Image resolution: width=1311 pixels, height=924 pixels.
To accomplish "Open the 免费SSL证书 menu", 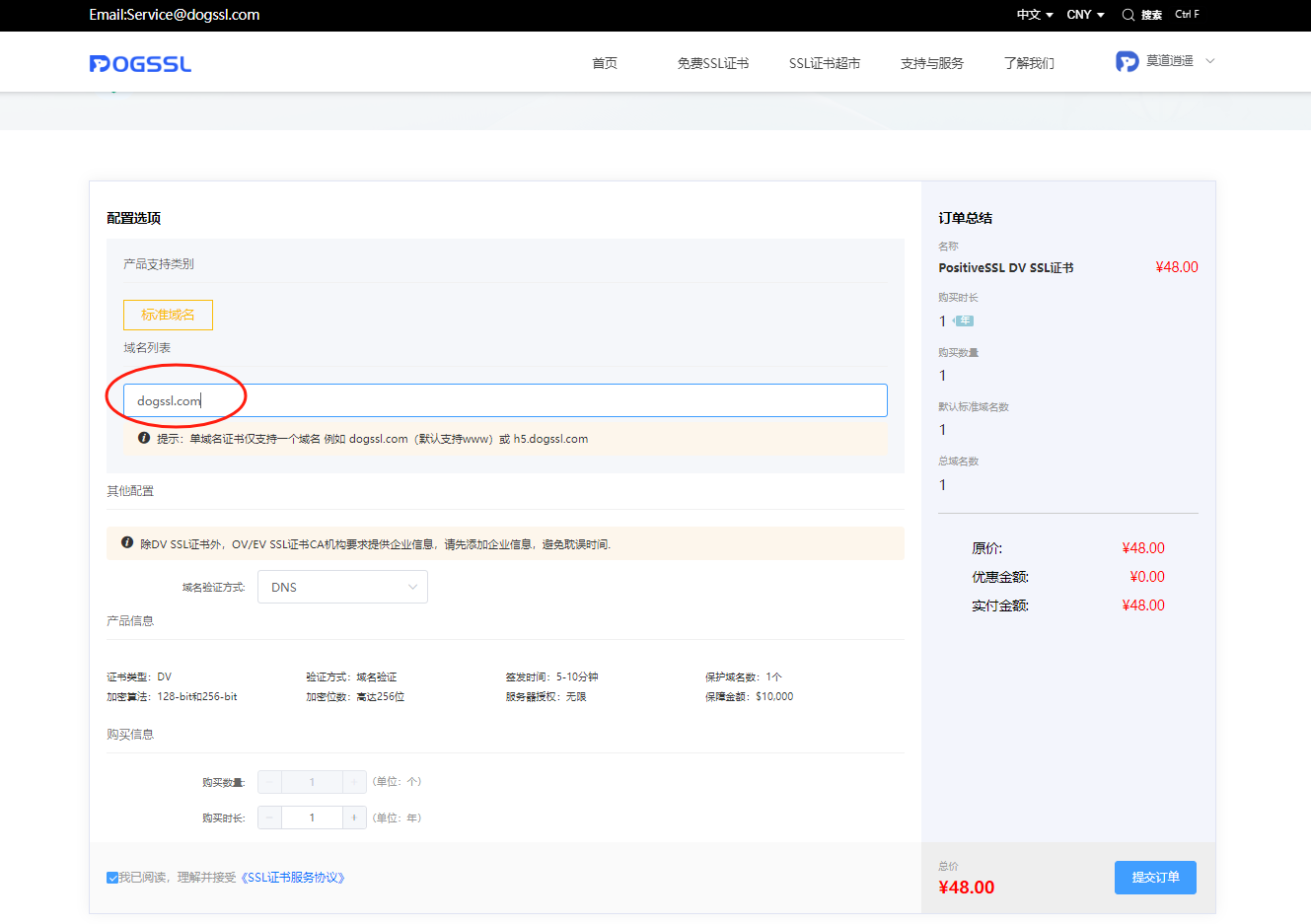I will pyautogui.click(x=713, y=63).
